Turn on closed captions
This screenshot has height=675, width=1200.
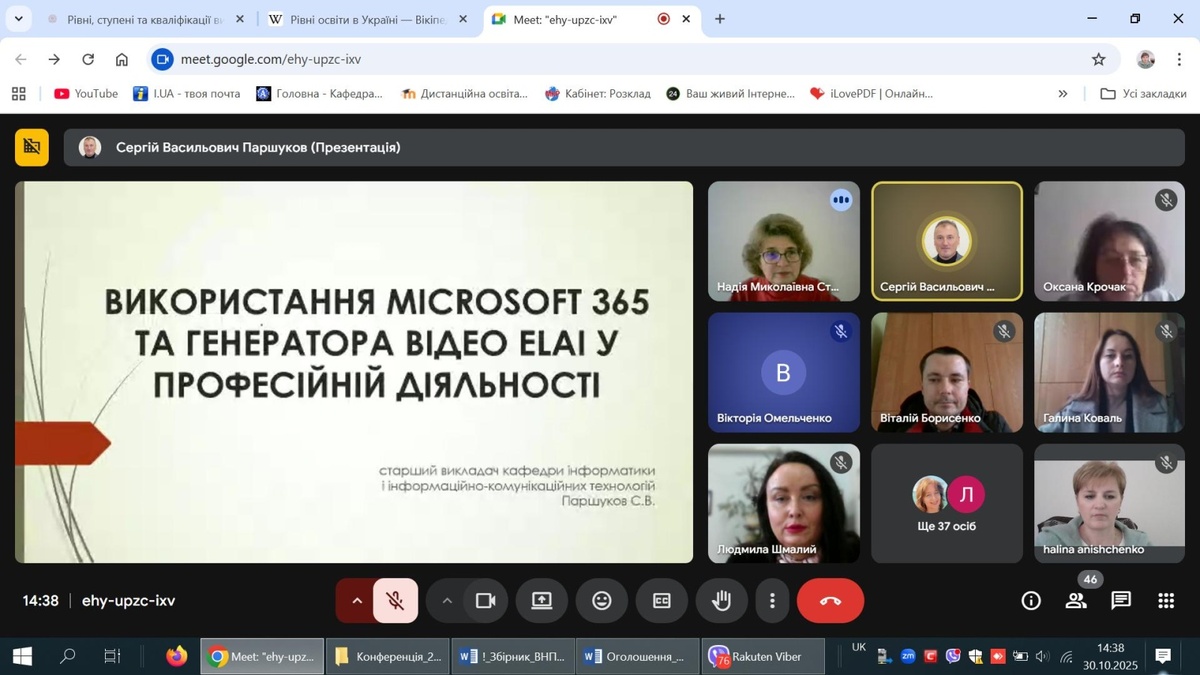coord(661,601)
